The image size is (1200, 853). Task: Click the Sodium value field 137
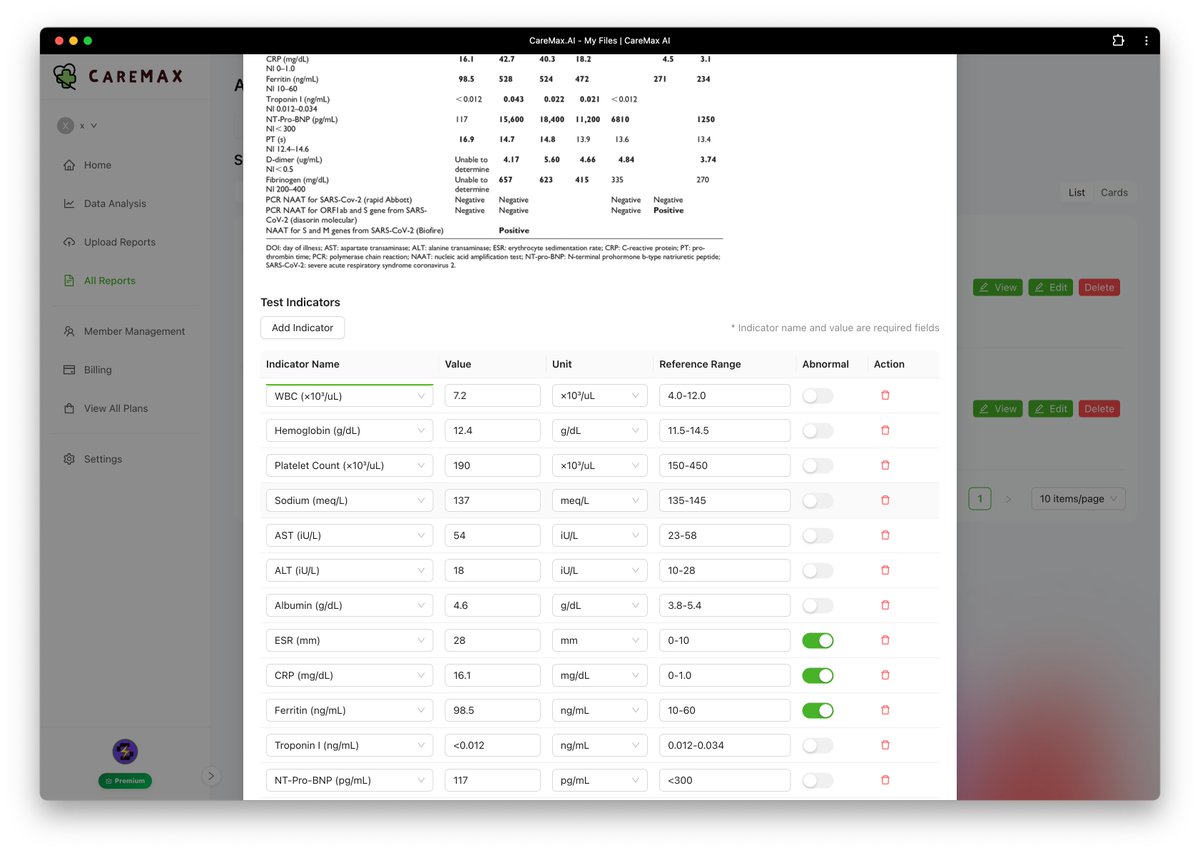(492, 501)
